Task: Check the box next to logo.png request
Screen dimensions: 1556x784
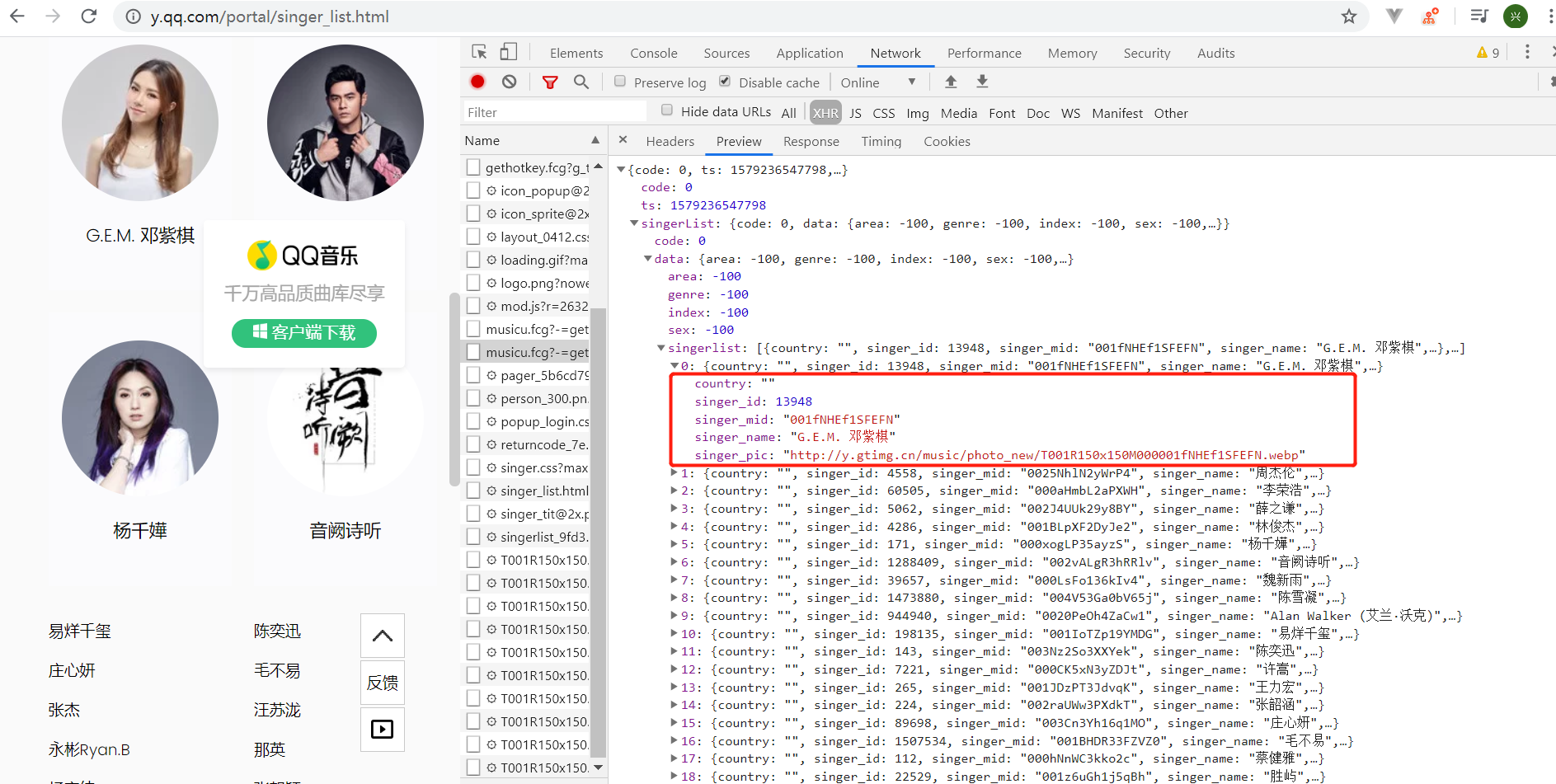Action: (473, 283)
